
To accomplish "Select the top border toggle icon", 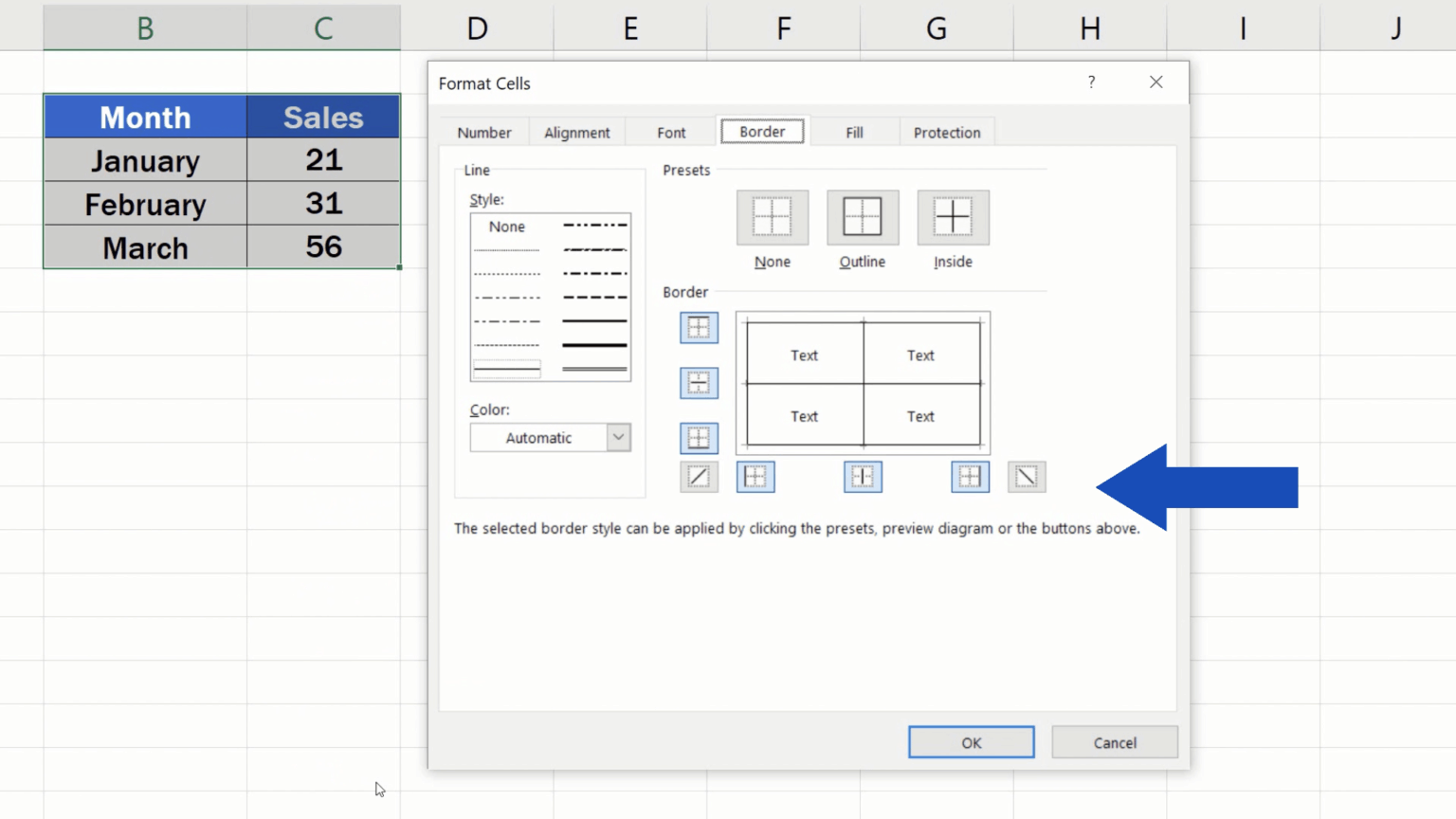I will click(699, 328).
